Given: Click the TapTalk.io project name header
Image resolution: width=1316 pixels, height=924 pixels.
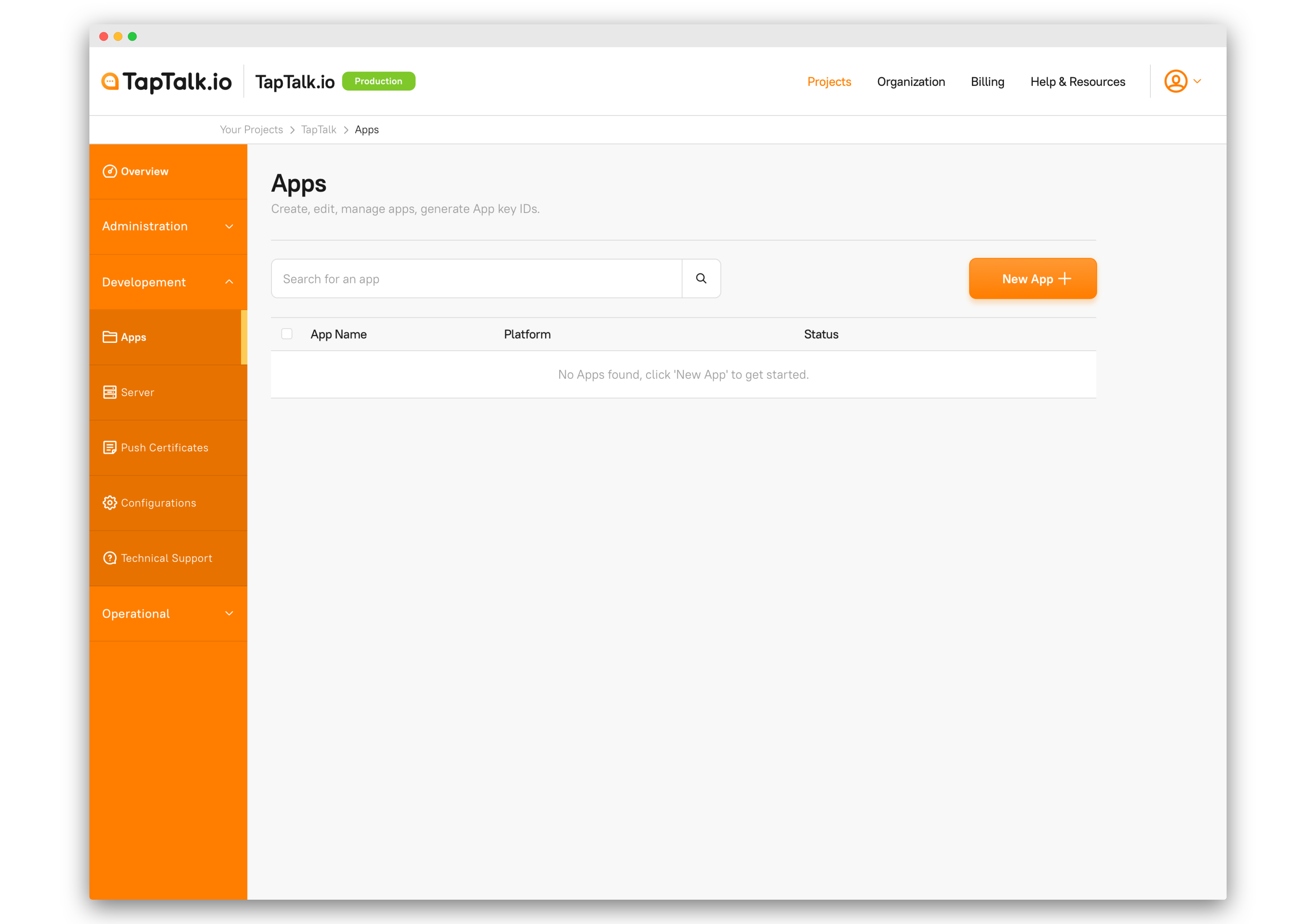Looking at the screenshot, I should tap(295, 82).
